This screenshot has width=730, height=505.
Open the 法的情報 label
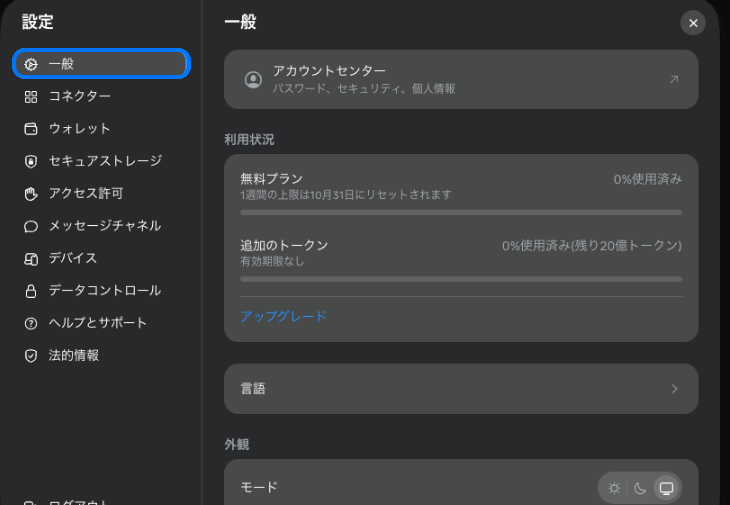74,355
